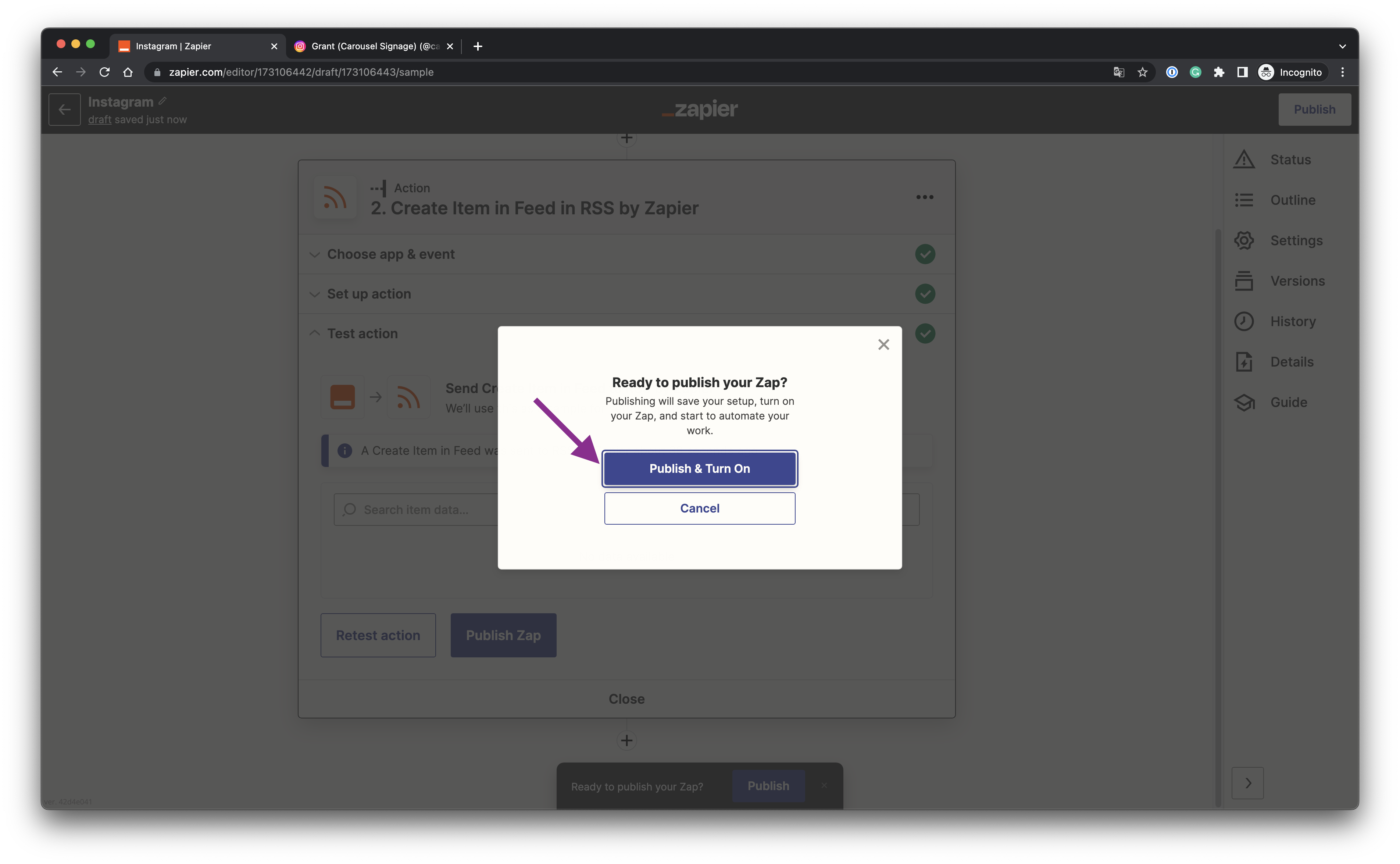
Task: Add a step with top plus icon
Action: pos(626,138)
